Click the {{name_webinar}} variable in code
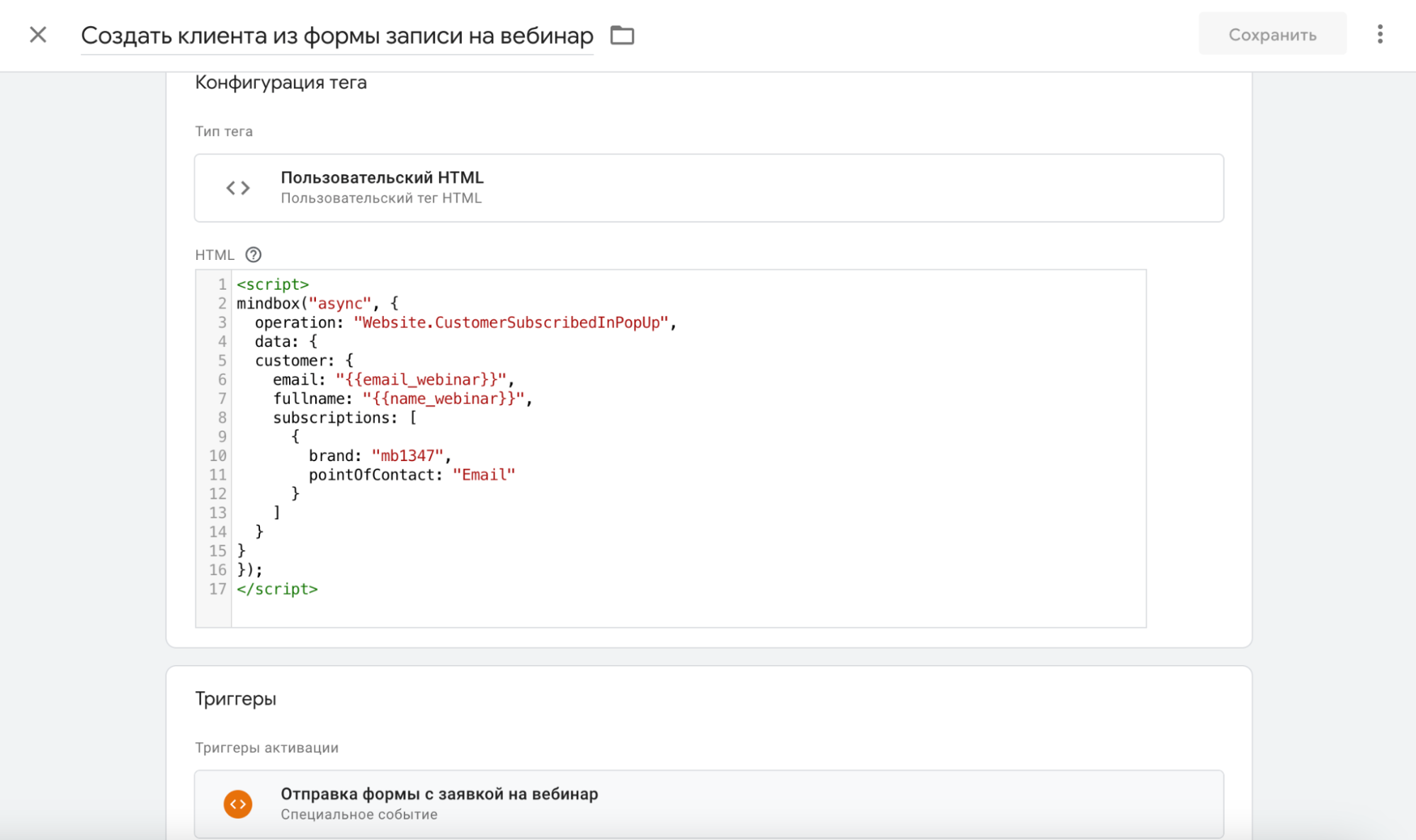1416x840 pixels. pos(443,399)
